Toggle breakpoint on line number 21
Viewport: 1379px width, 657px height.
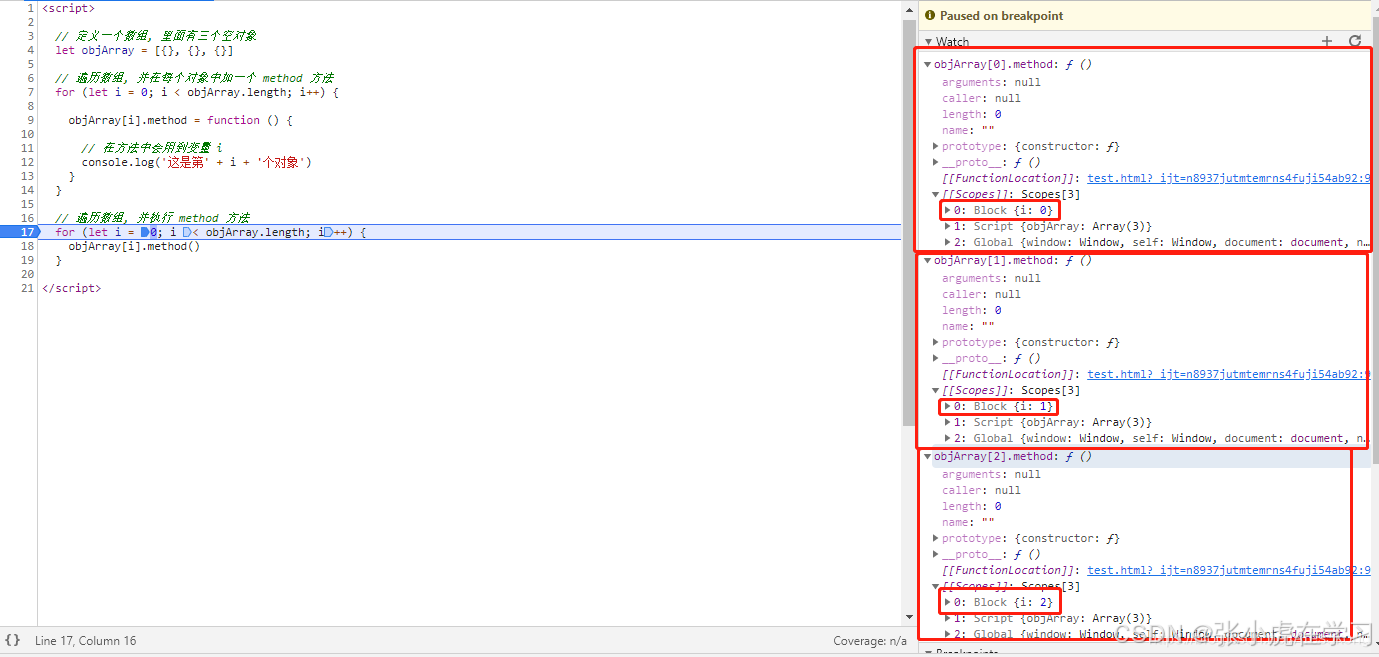(x=28, y=288)
